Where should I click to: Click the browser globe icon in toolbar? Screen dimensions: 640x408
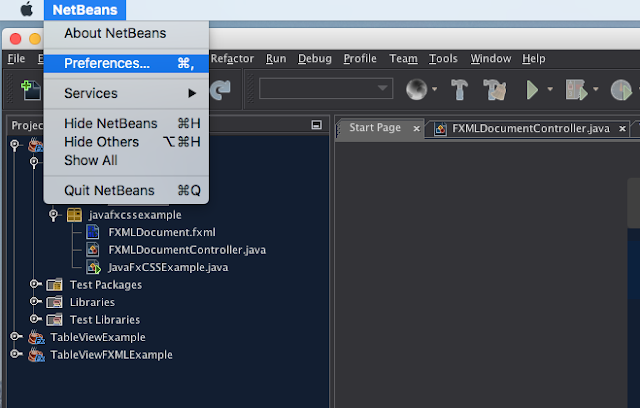tap(416, 89)
